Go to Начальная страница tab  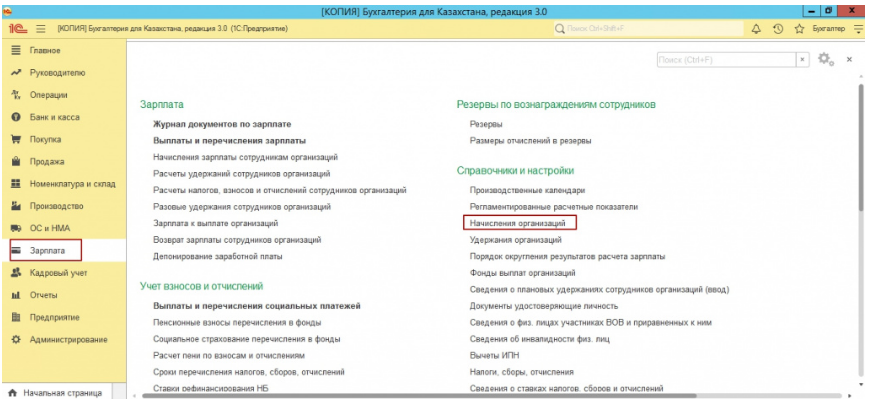coord(56,393)
